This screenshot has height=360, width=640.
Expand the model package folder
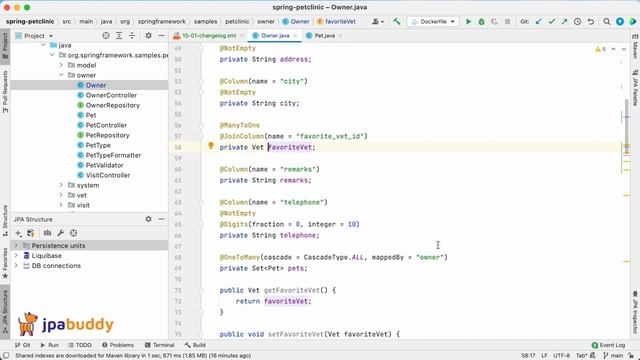[x=61, y=65]
